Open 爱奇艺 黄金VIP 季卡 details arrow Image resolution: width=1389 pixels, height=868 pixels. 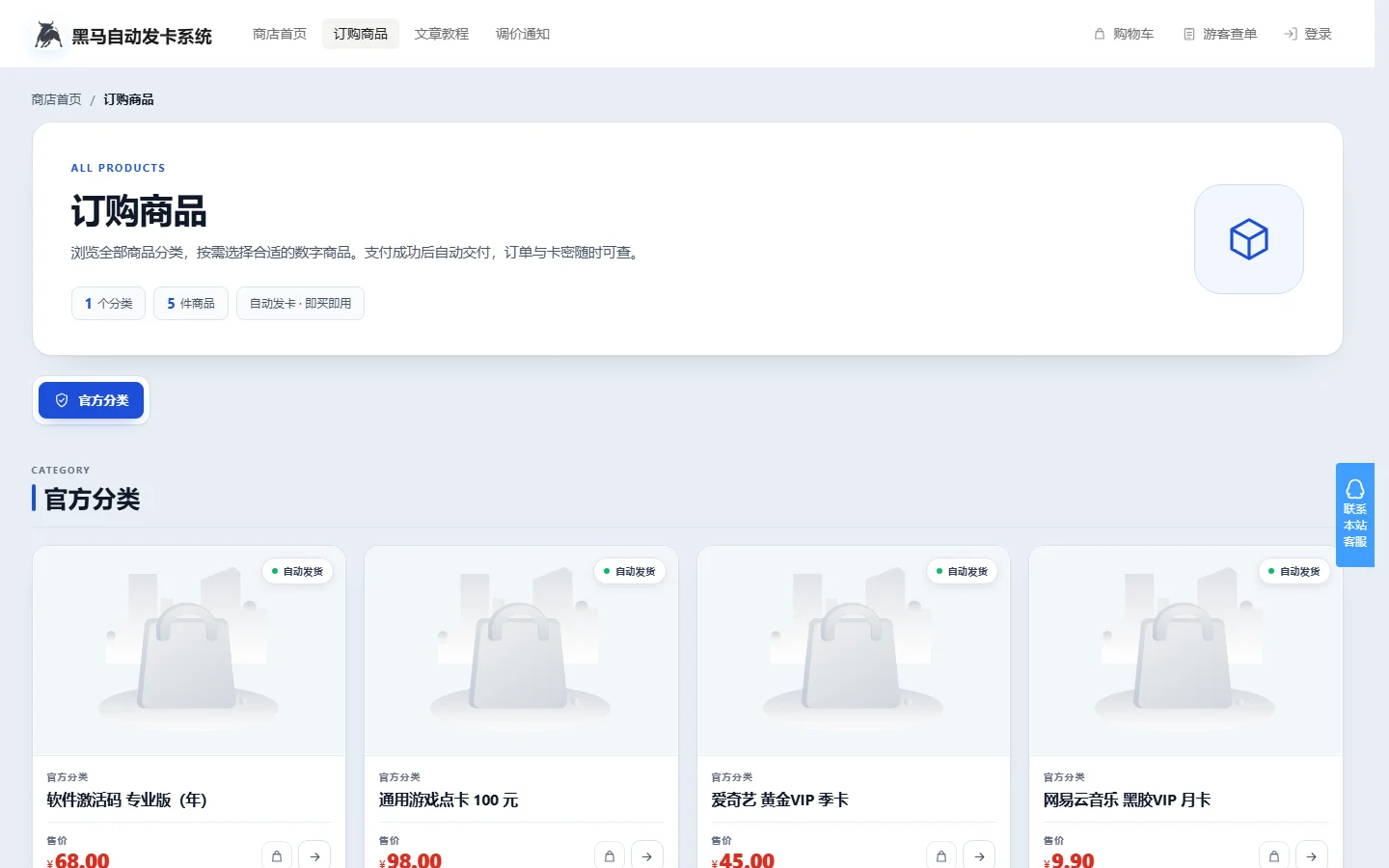click(x=979, y=855)
